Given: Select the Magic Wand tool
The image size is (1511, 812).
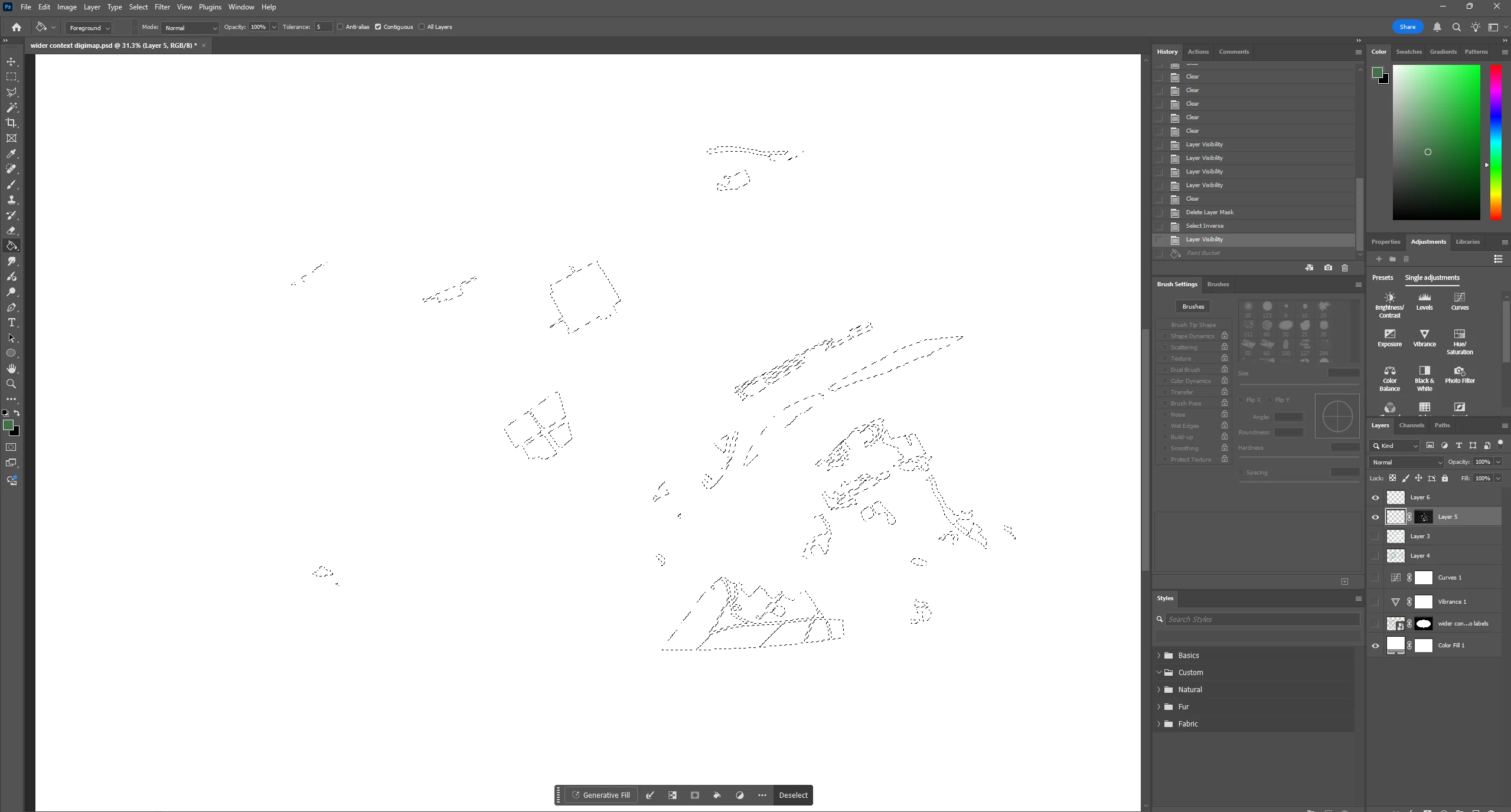Looking at the screenshot, I should (x=11, y=107).
